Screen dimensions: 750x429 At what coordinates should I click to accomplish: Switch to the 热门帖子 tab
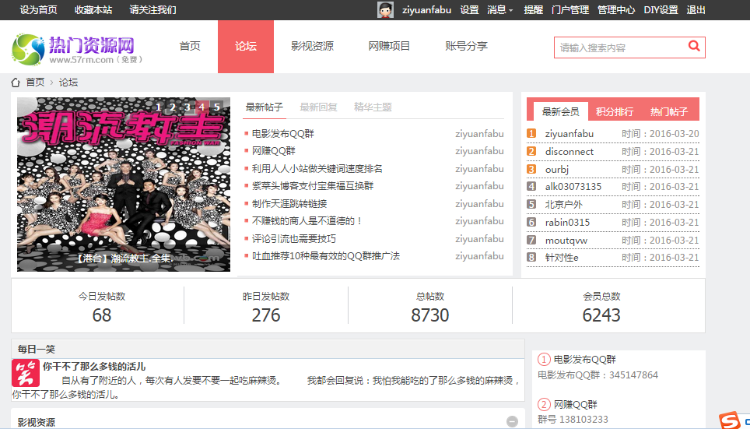pyautogui.click(x=669, y=112)
